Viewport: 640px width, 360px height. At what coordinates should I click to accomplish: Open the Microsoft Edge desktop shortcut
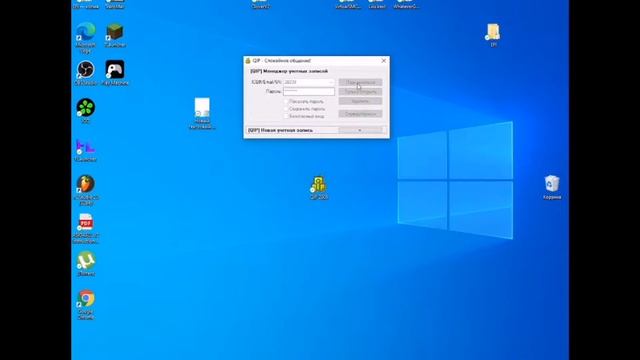tap(86, 33)
